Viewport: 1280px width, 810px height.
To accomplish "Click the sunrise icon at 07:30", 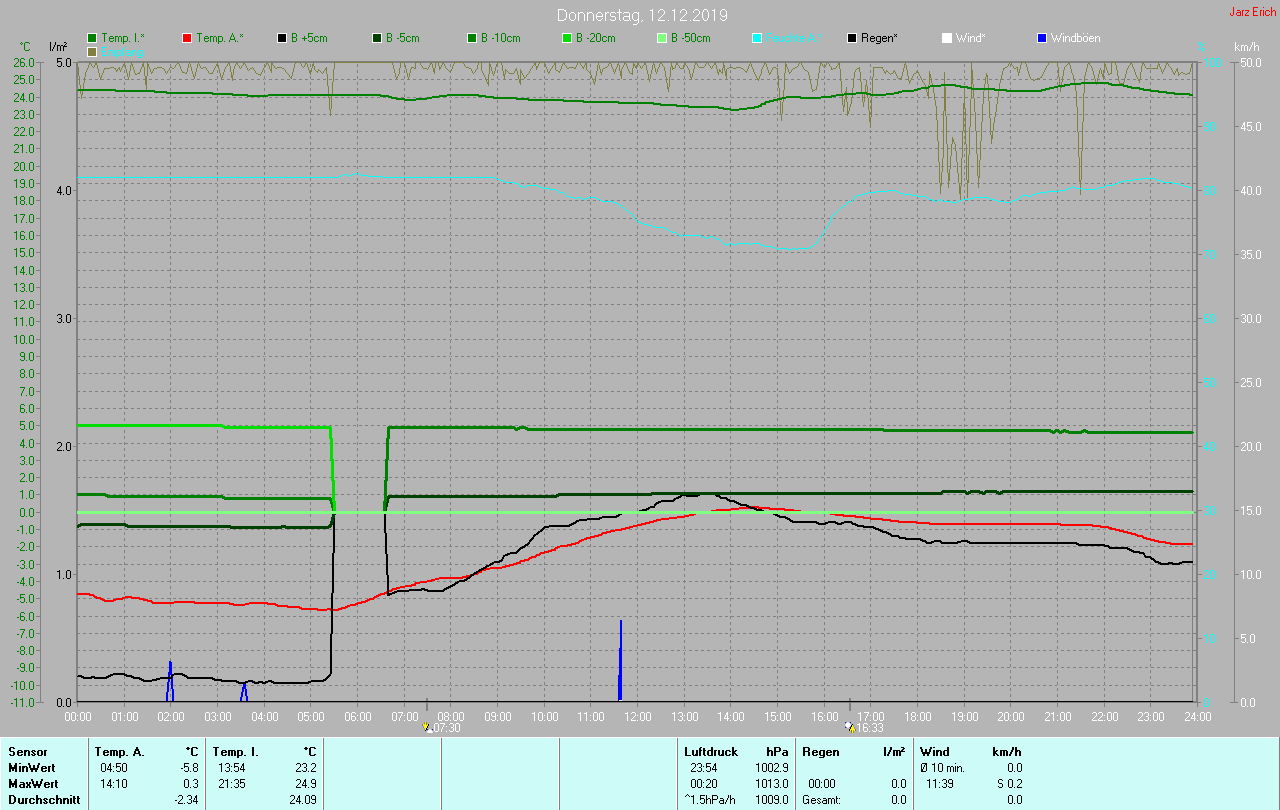I will click(428, 727).
